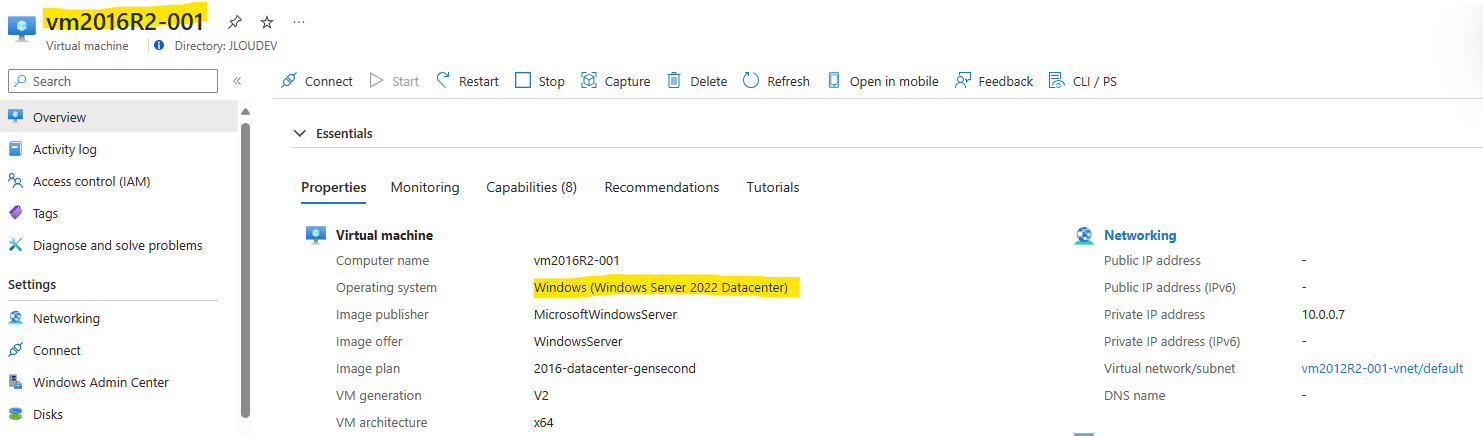
Task: Click the Networking section globe icon
Action: click(x=1084, y=236)
